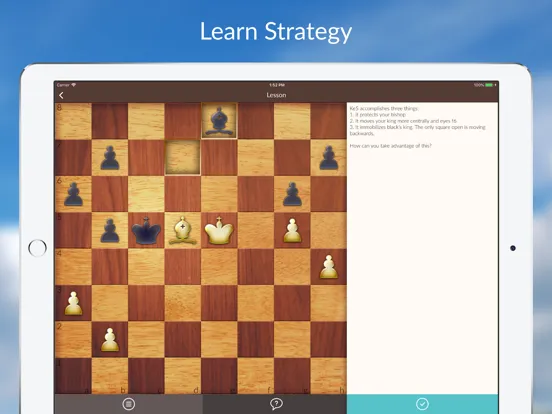Open the lesson list icon in bottom bar
Screen dimensions: 552x414
pos(128,404)
